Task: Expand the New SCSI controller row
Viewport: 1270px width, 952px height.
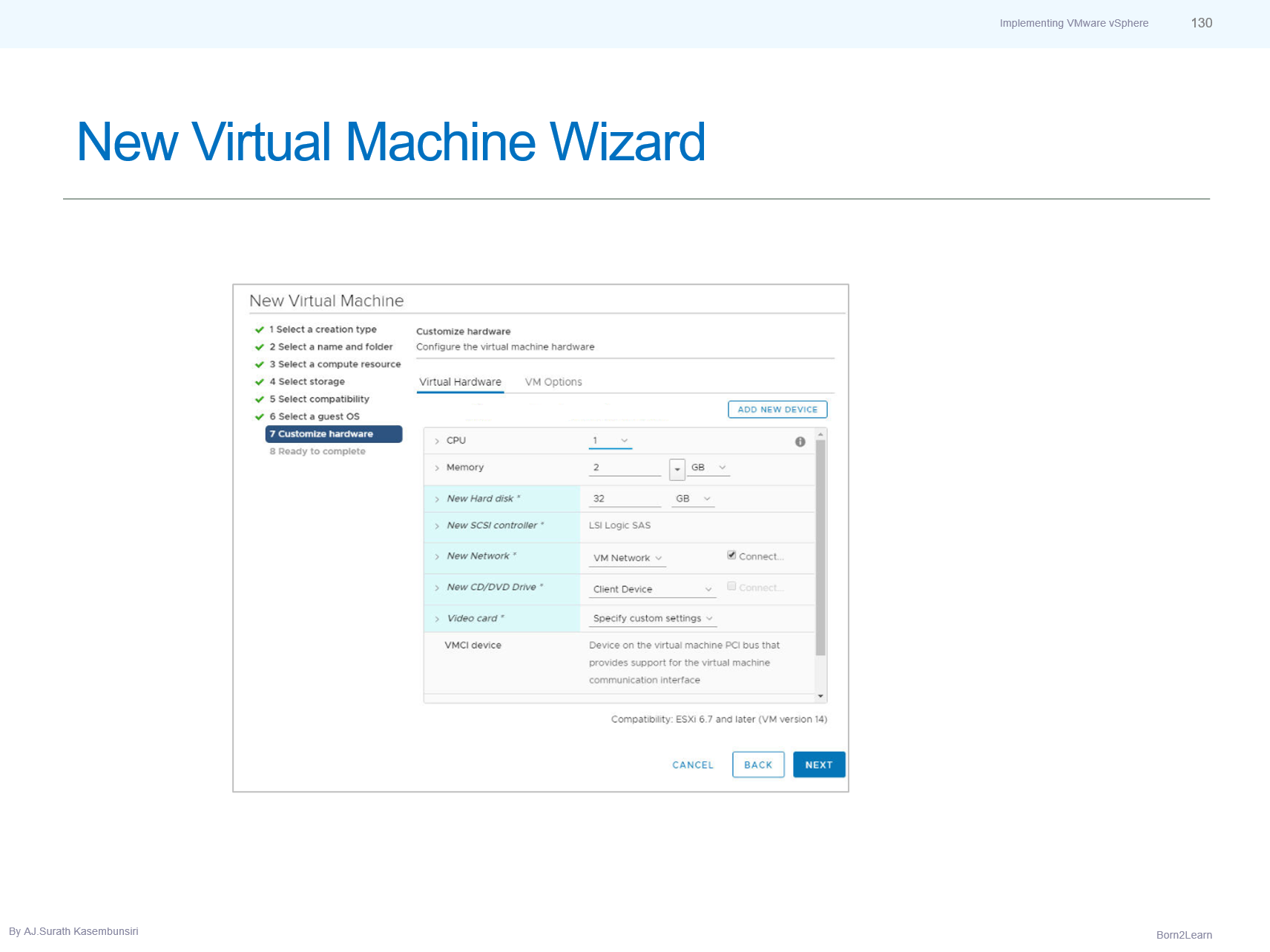Action: (x=436, y=525)
